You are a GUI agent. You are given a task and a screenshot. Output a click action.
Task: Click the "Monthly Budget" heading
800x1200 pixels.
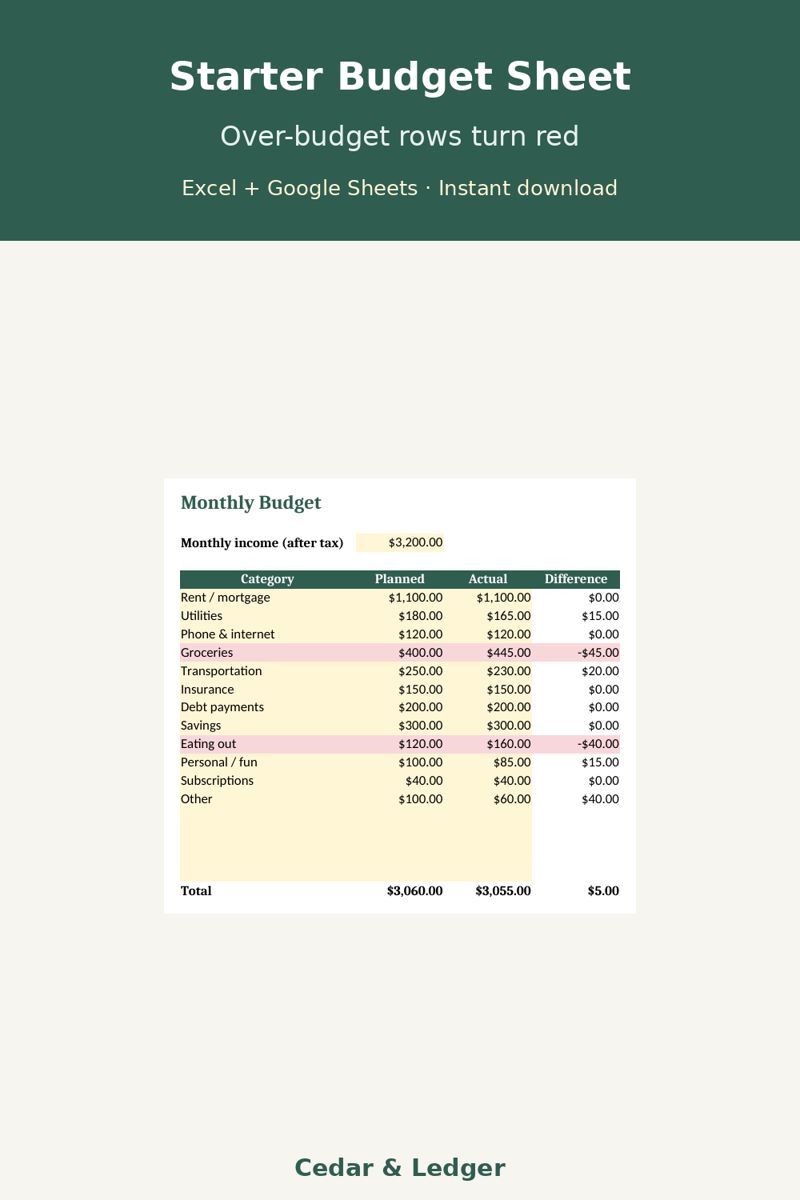[x=251, y=503]
